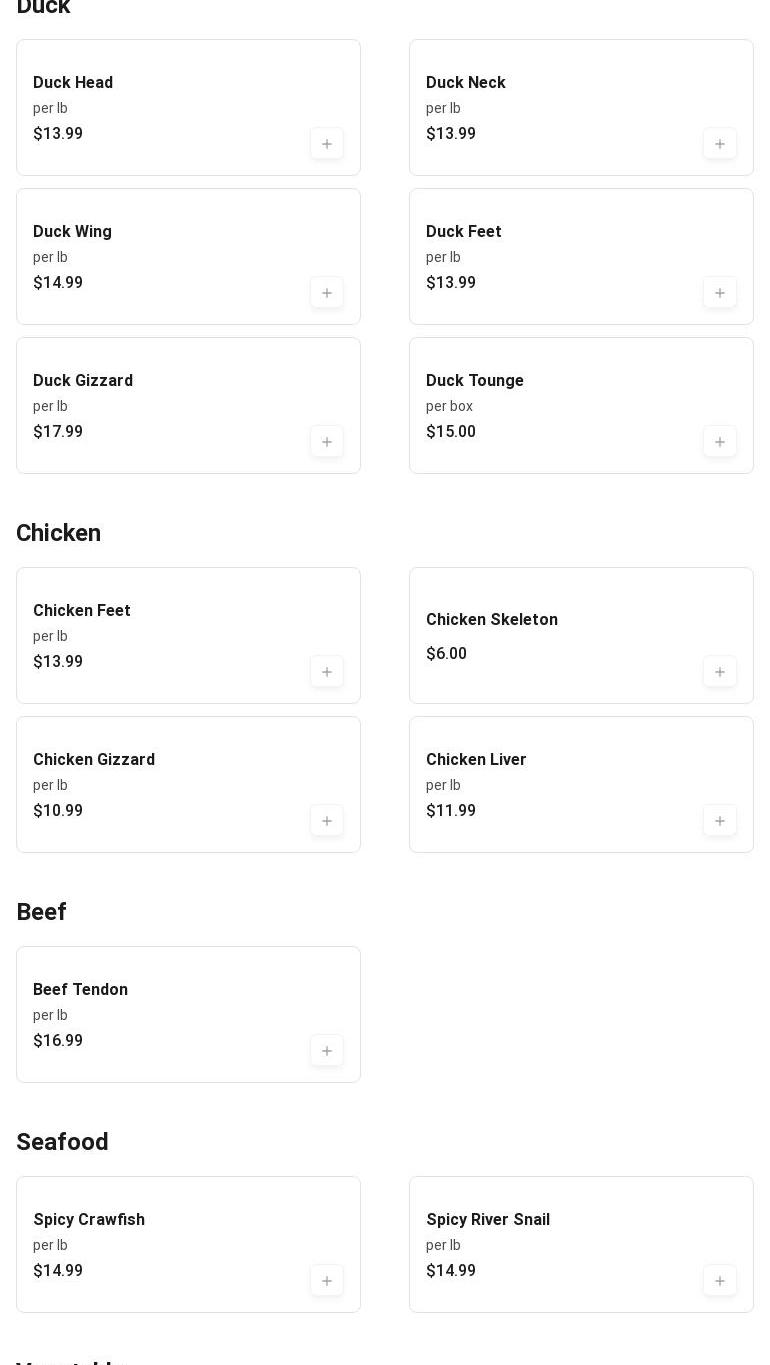Click plus icon for Duck Wing
Screen dimensions: 770x1365
327,293
